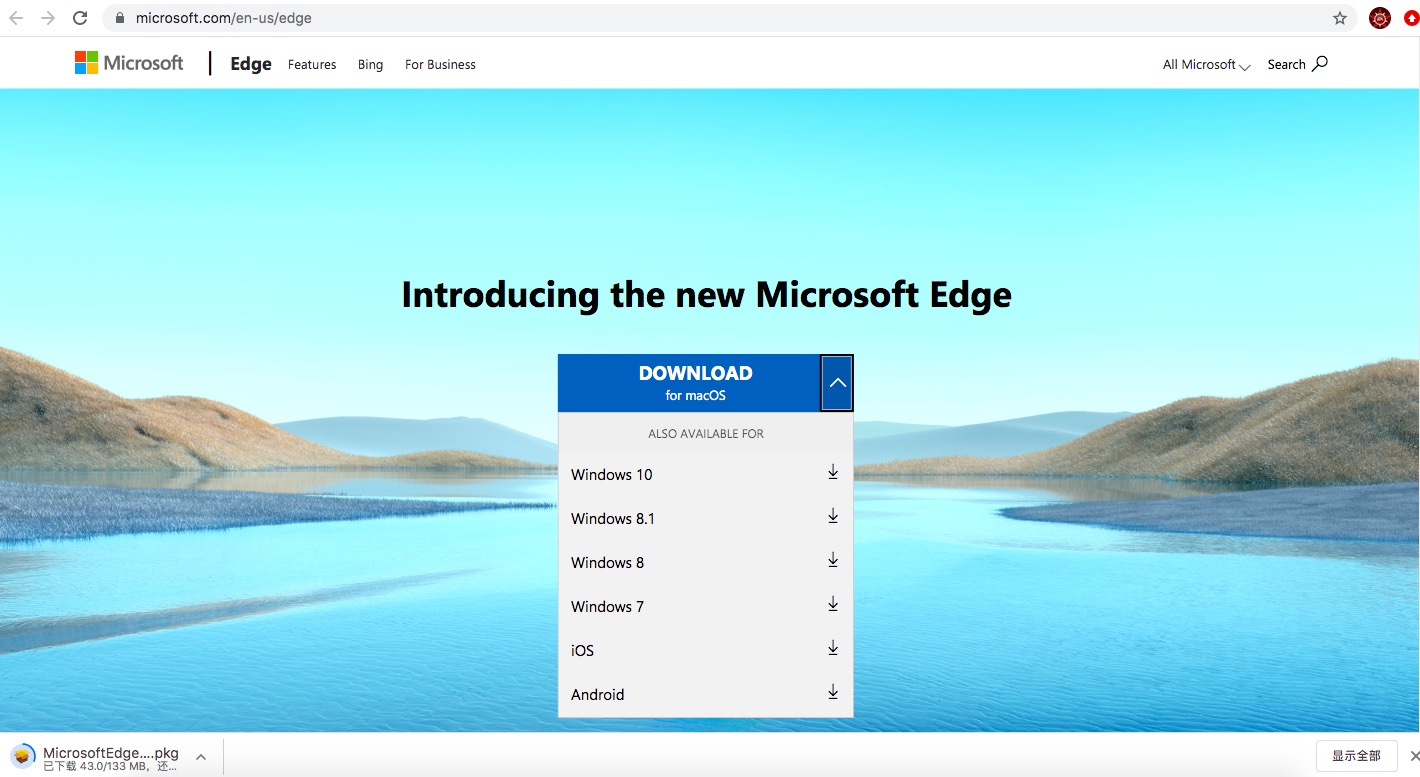The height and width of the screenshot is (777, 1420).
Task: Click the DOWNLOAD for macOS button
Action: pos(689,383)
